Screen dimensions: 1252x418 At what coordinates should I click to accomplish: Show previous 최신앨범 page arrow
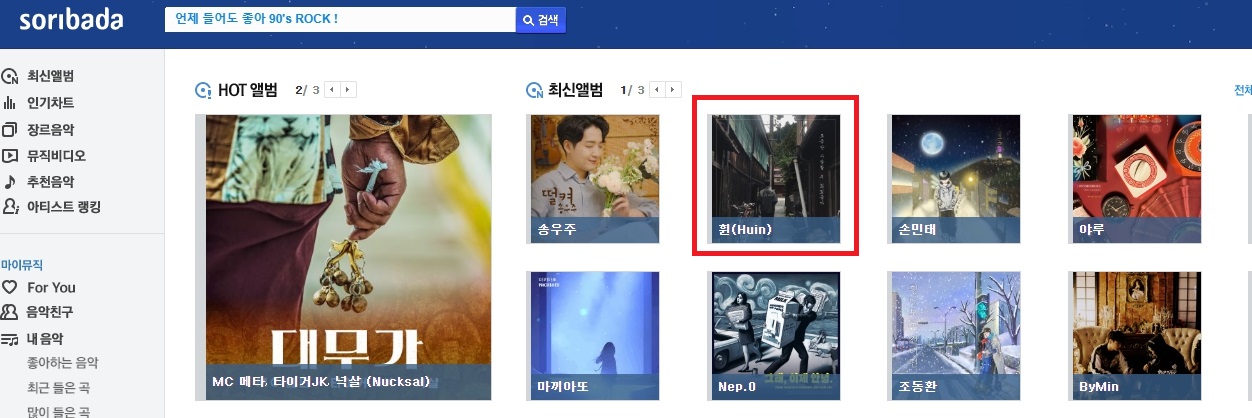[x=658, y=90]
